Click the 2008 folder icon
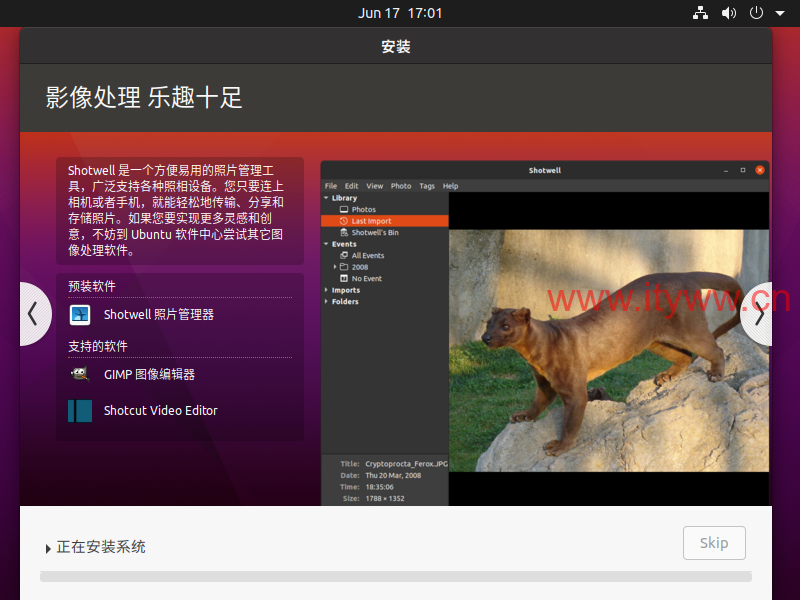 click(x=344, y=267)
